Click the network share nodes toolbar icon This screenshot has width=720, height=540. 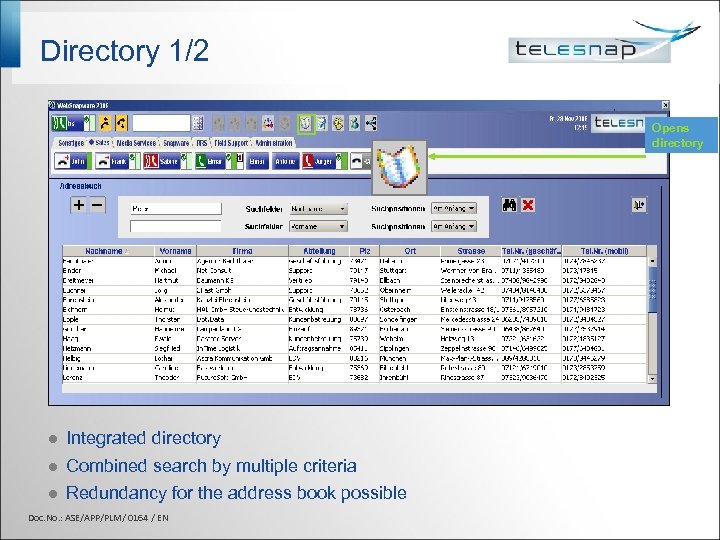371,123
